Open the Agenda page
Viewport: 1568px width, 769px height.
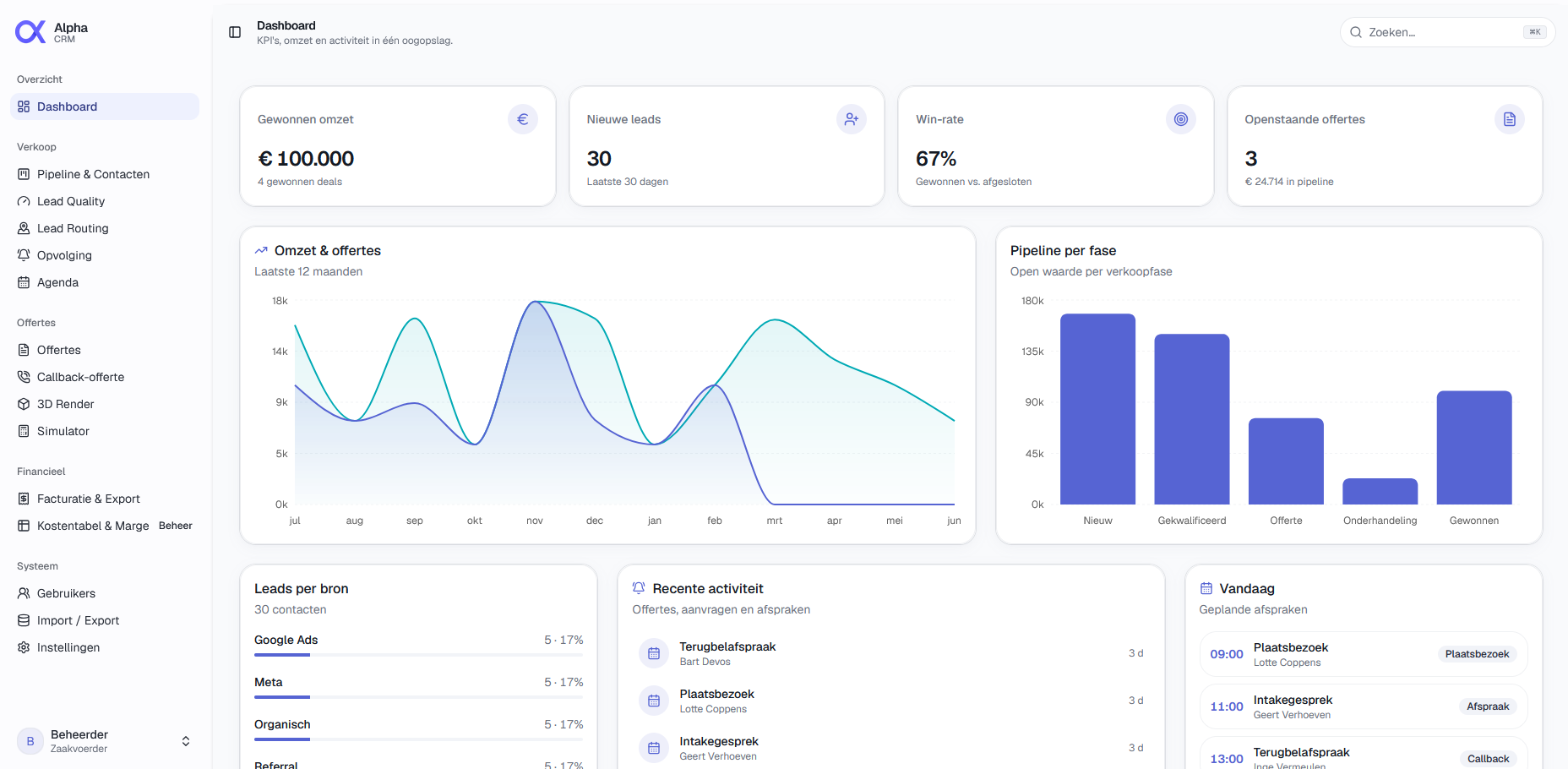tap(105, 282)
